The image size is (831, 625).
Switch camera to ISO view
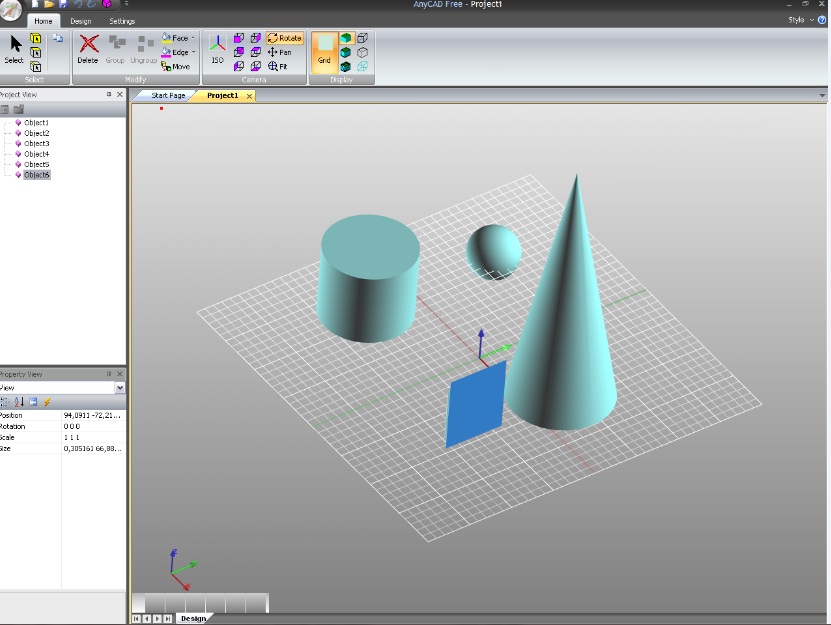tap(217, 47)
